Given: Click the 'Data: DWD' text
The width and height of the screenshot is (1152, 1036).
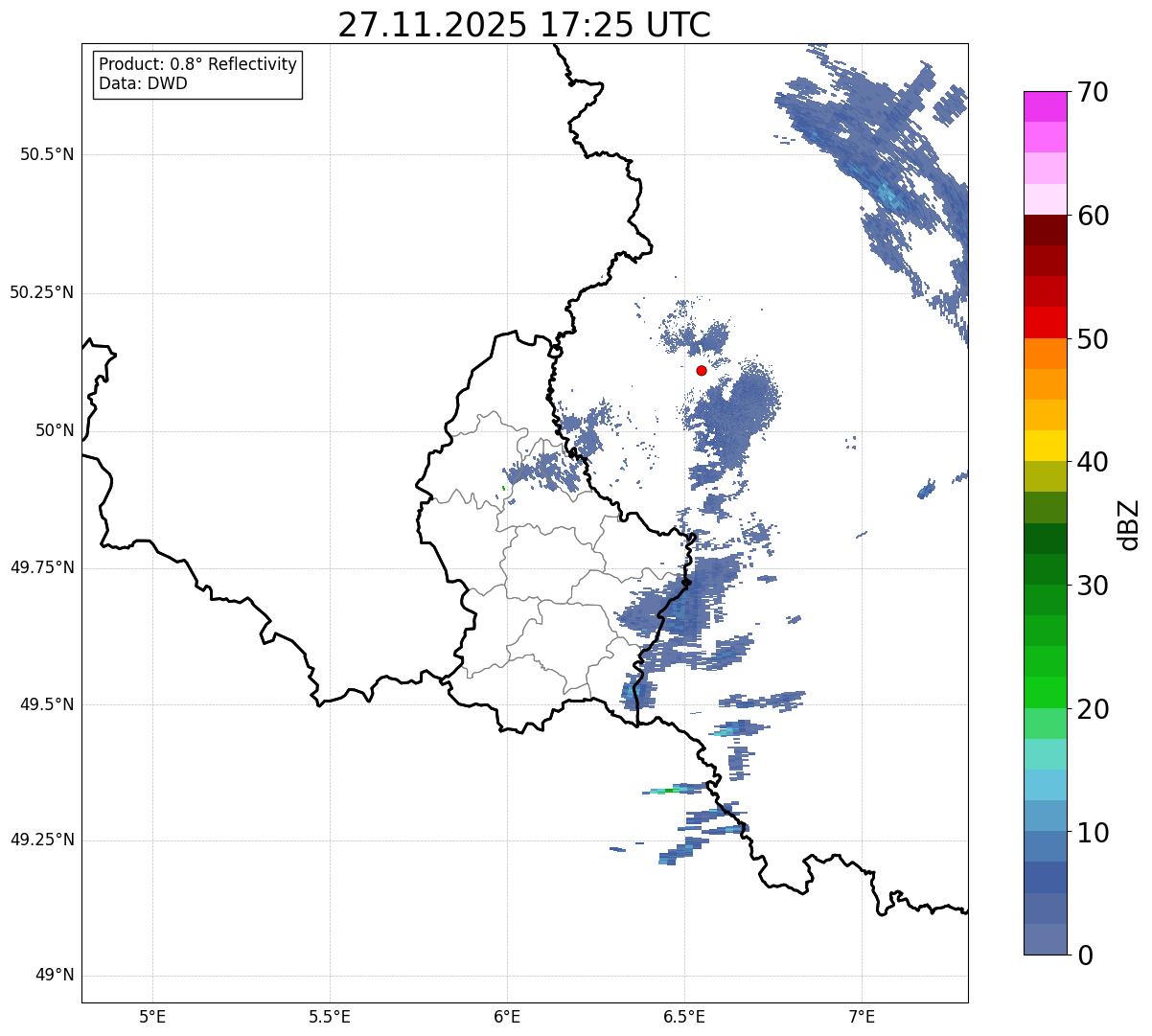Looking at the screenshot, I should 143,83.
